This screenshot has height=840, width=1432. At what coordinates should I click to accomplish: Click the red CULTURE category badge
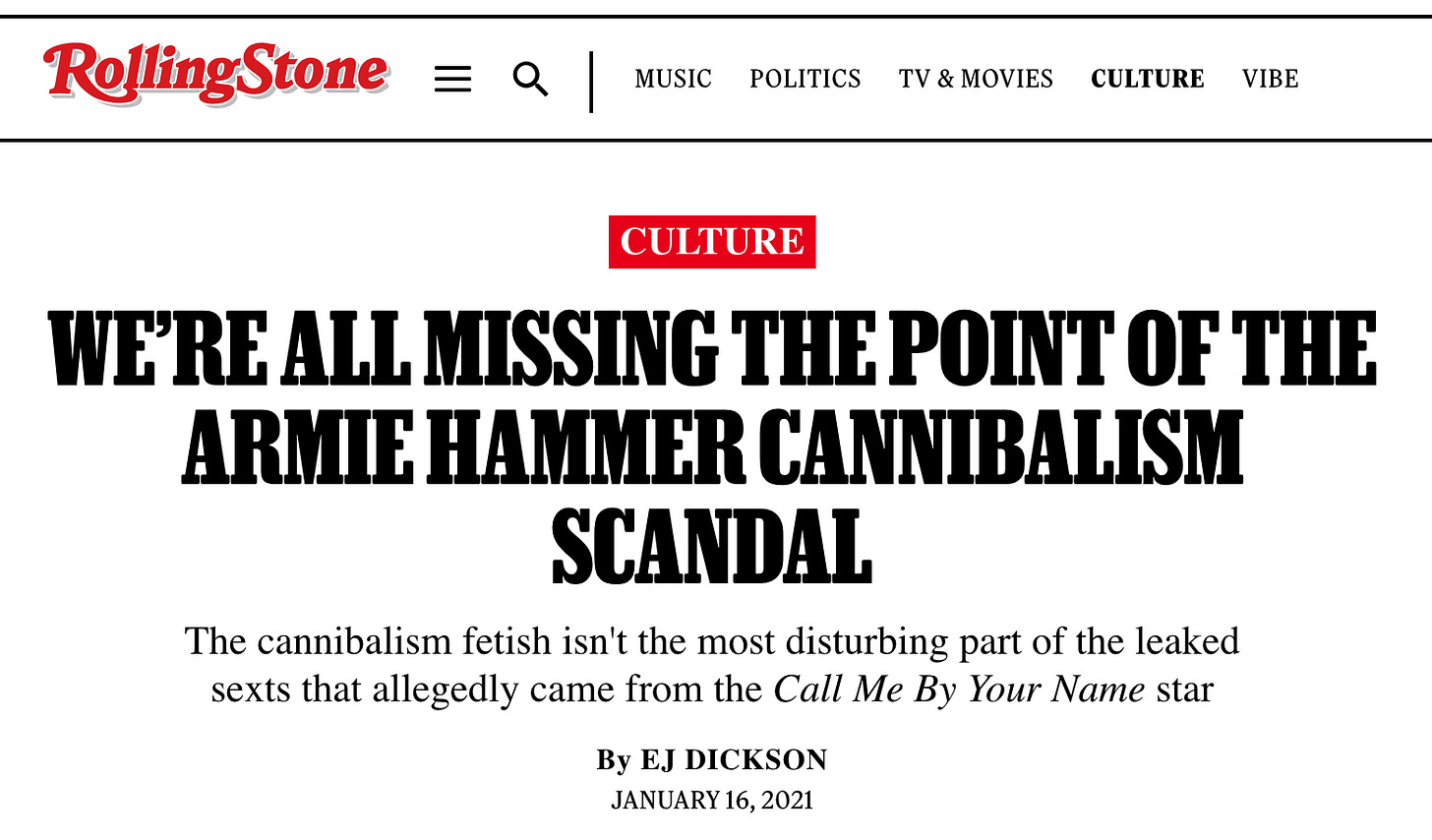pyautogui.click(x=712, y=241)
